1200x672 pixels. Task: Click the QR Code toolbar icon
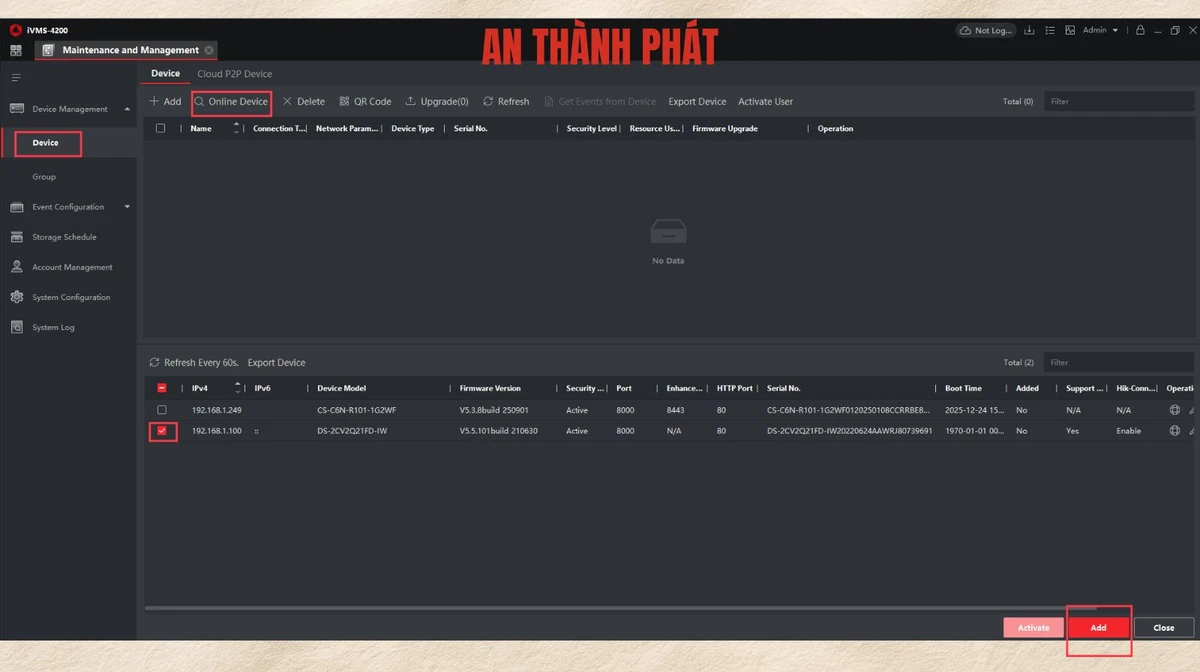365,101
